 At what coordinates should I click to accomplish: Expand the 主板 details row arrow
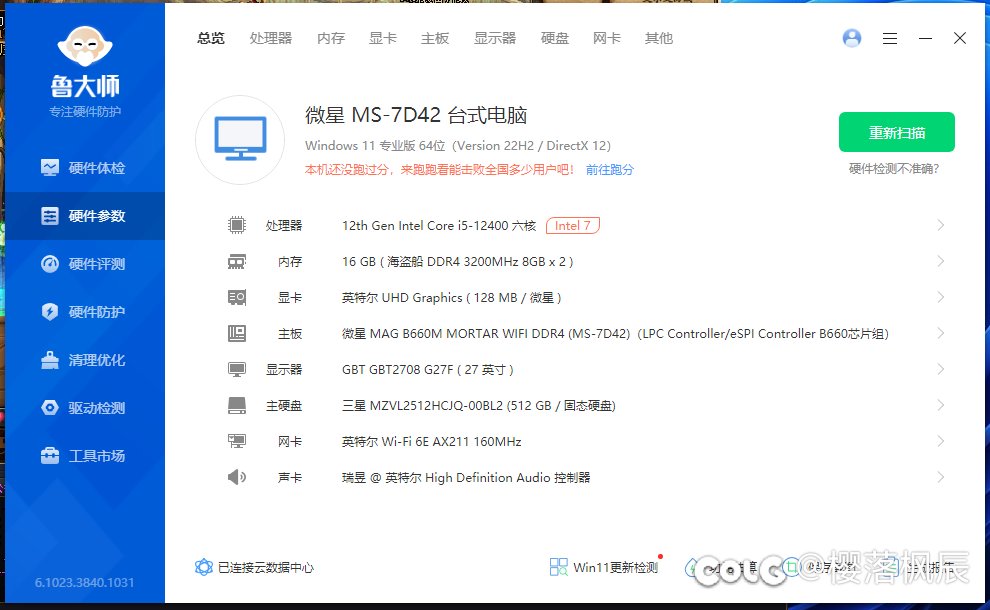pos(940,333)
